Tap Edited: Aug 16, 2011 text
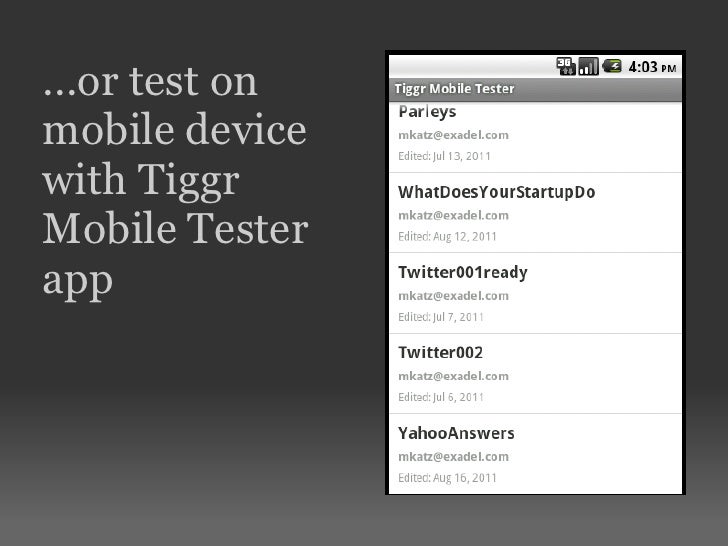Screen dimensions: 728x546 click(x=447, y=478)
